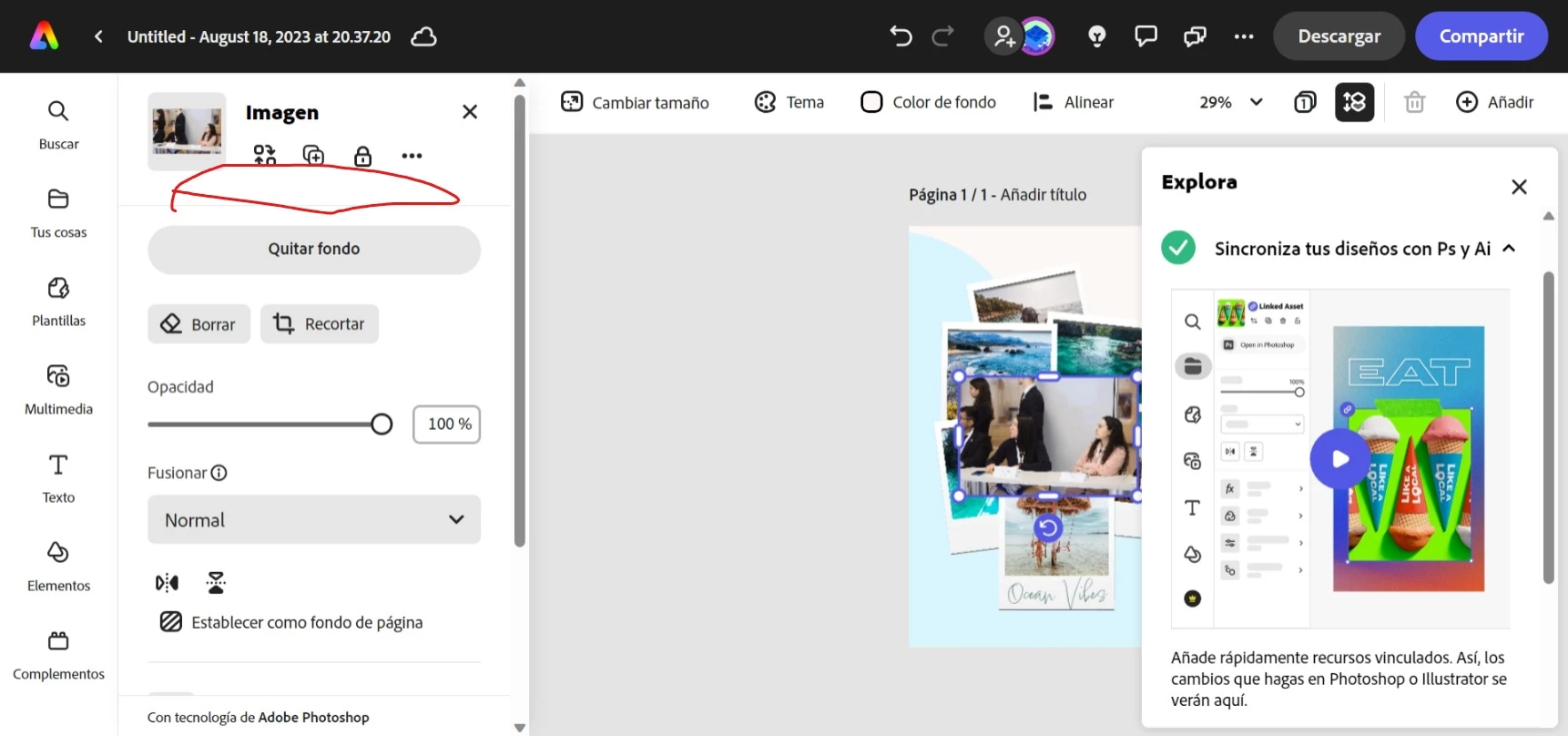Close the Explora panel

click(x=1519, y=187)
